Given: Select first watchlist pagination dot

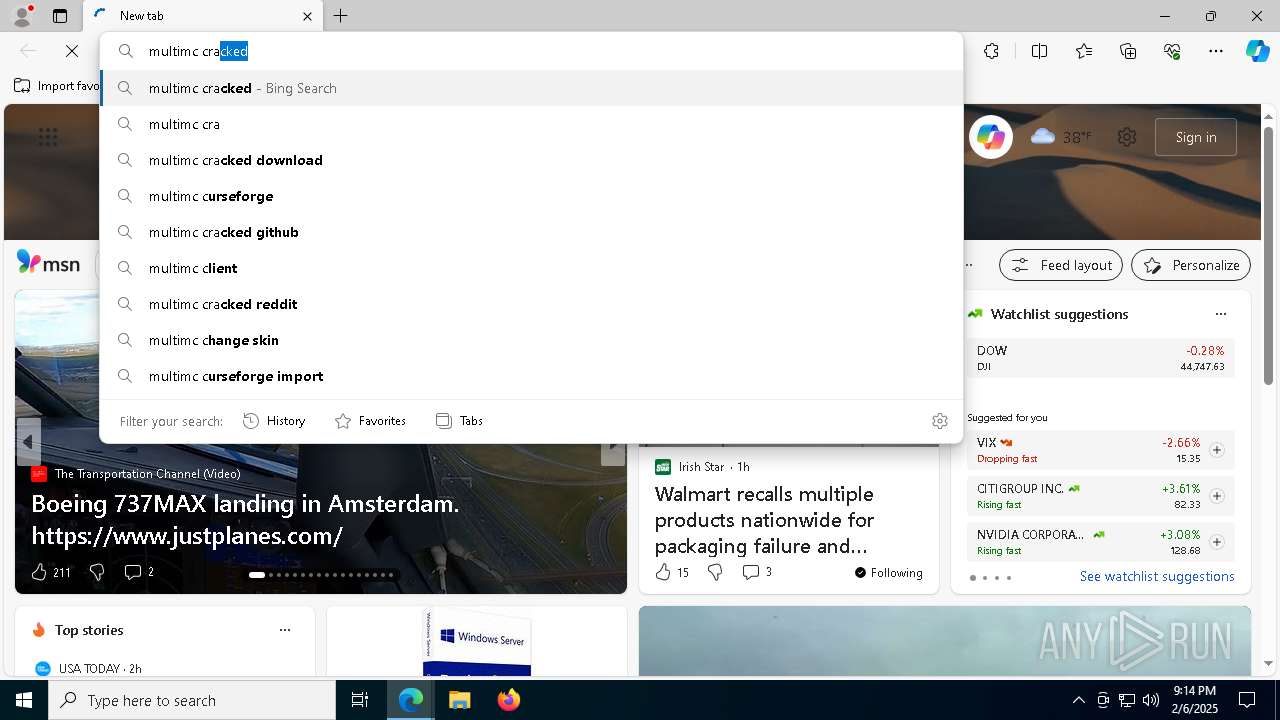Looking at the screenshot, I should pos(973,578).
